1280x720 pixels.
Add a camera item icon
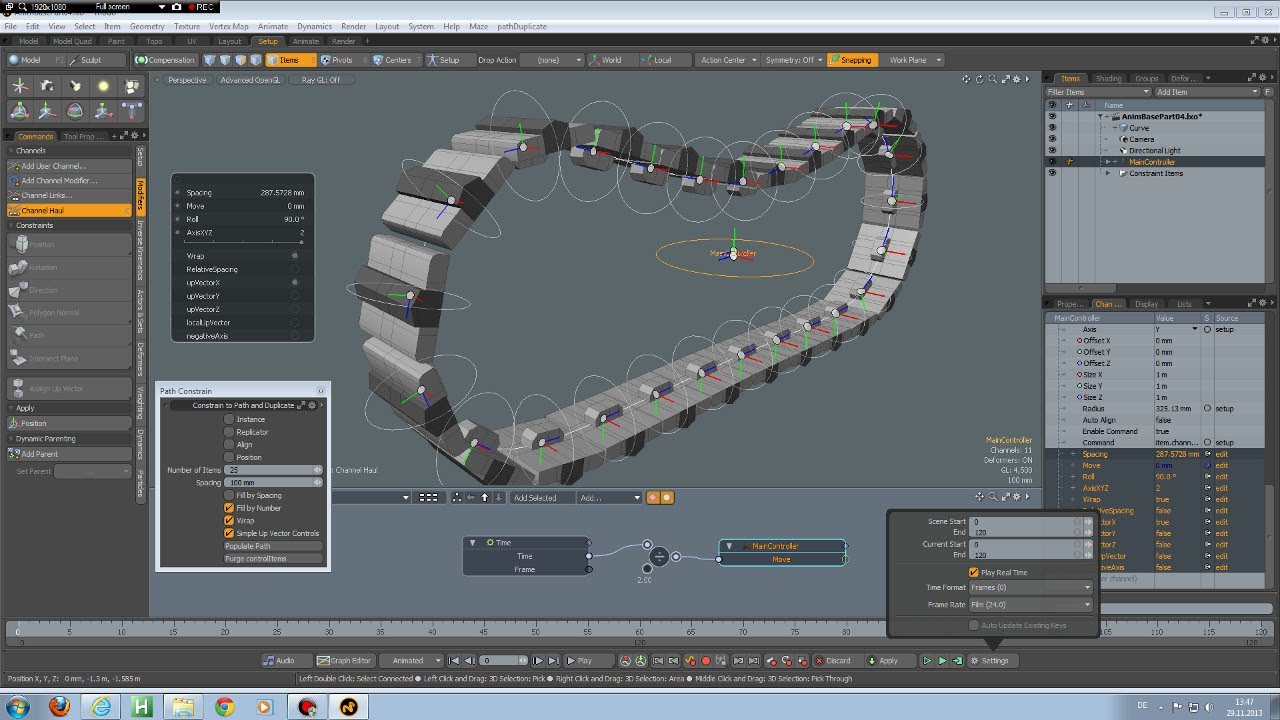(x=47, y=87)
